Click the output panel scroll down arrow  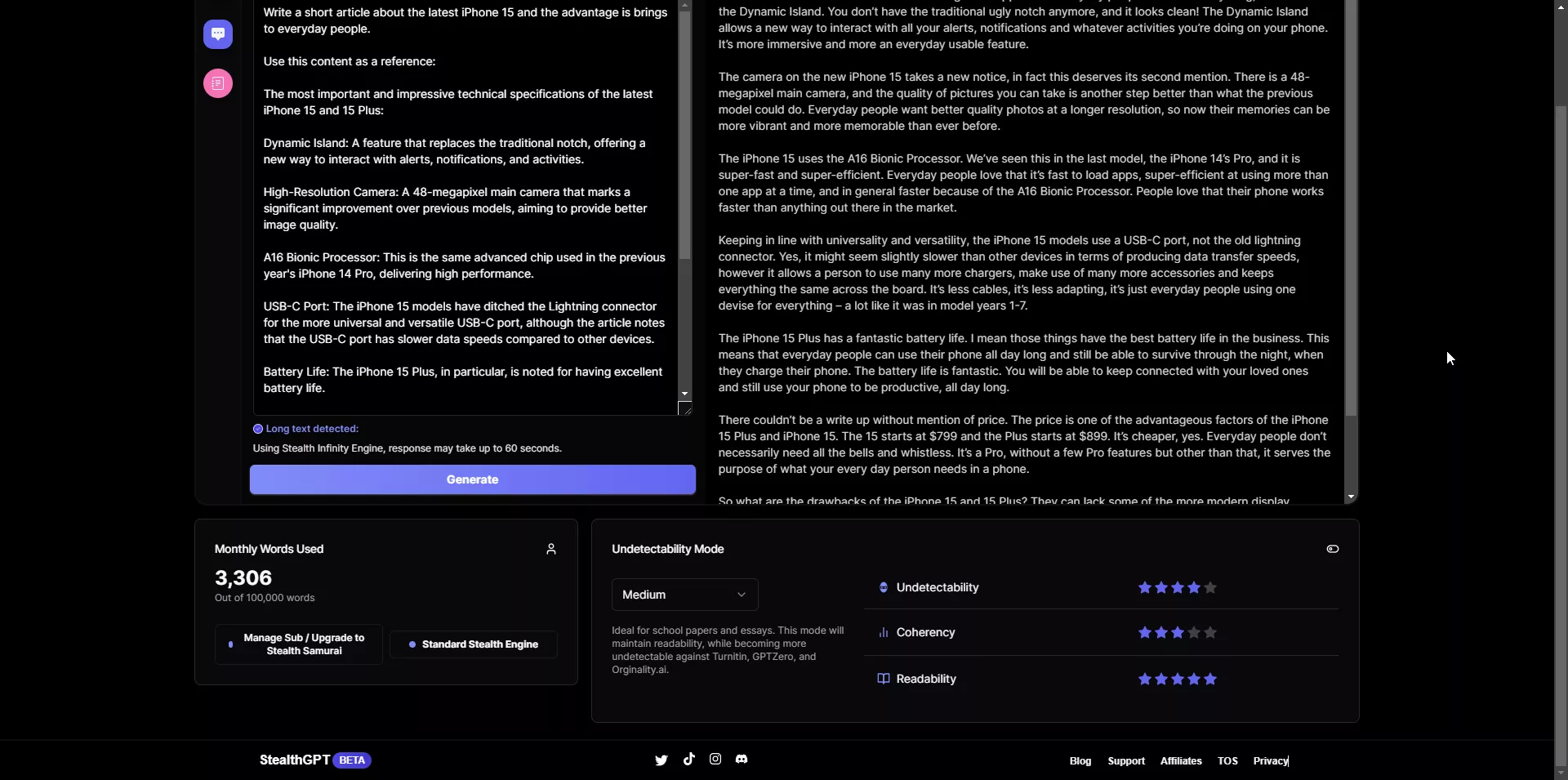[x=1351, y=497]
